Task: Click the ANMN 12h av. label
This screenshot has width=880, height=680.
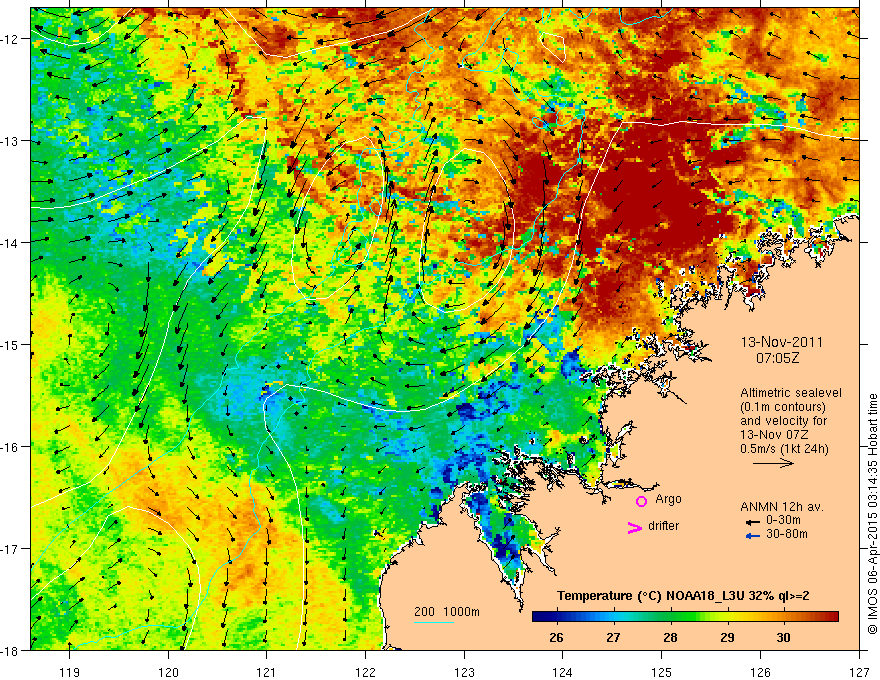Action: (x=782, y=507)
